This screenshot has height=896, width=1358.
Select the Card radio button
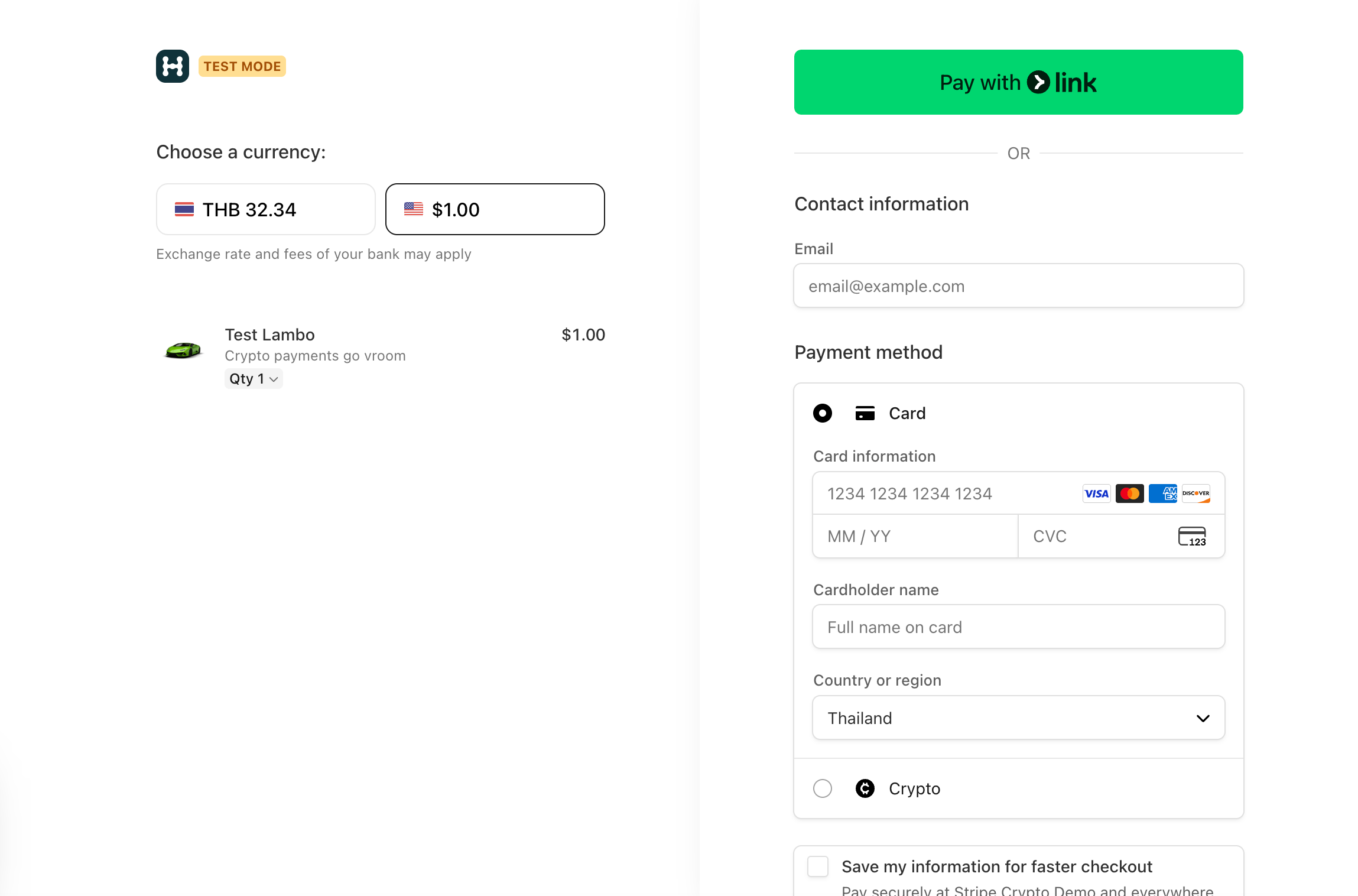[822, 413]
